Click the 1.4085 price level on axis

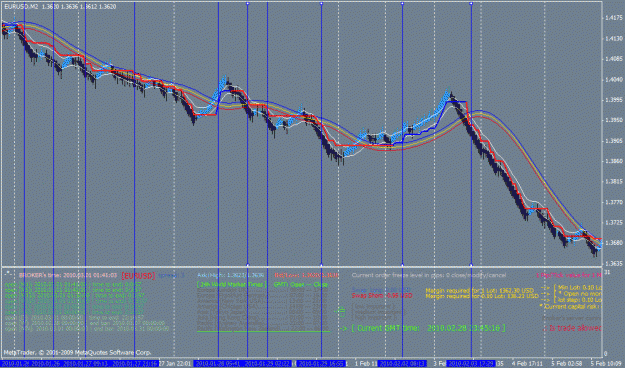click(x=614, y=59)
